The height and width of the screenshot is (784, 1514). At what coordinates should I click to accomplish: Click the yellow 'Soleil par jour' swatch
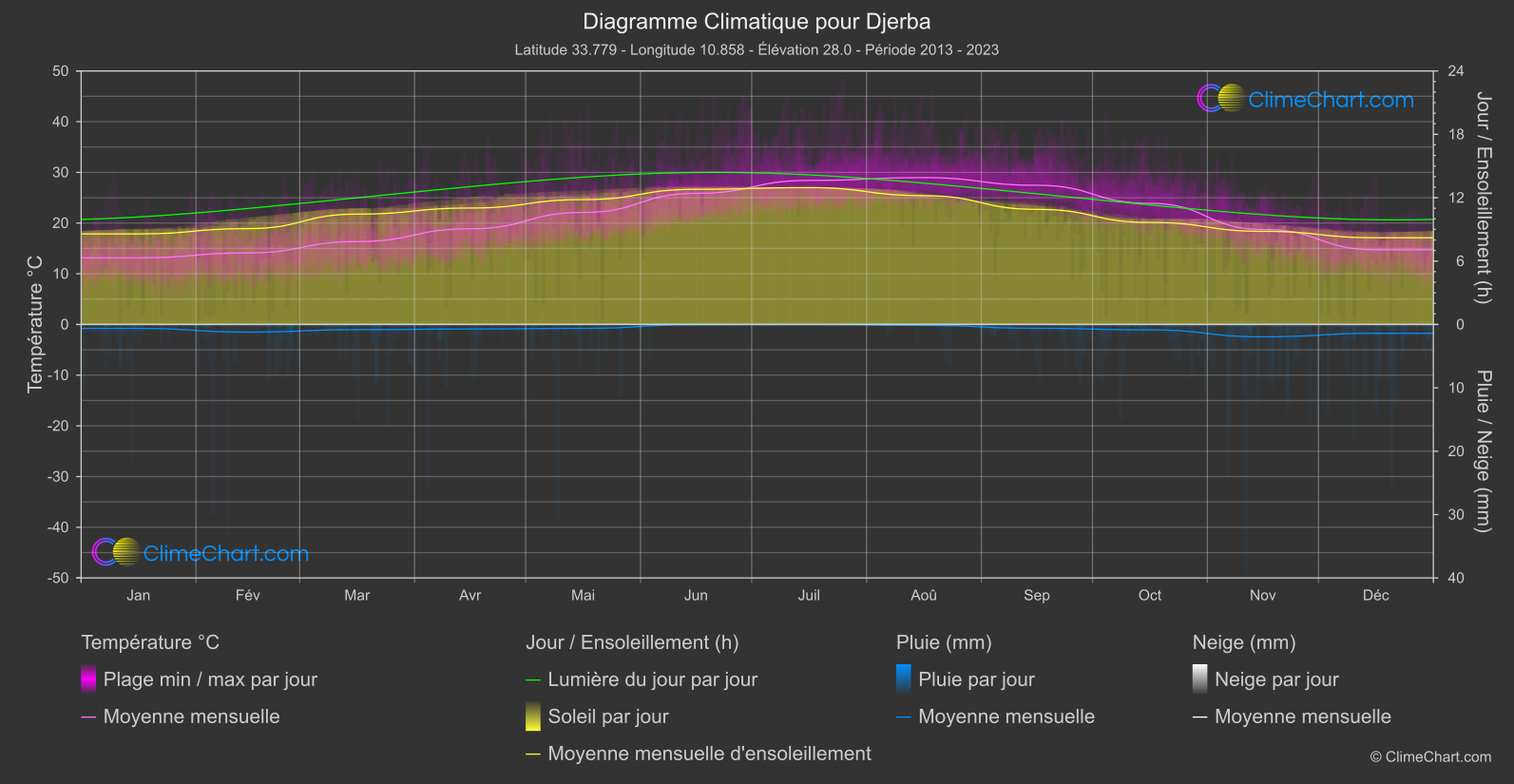pyautogui.click(x=533, y=717)
